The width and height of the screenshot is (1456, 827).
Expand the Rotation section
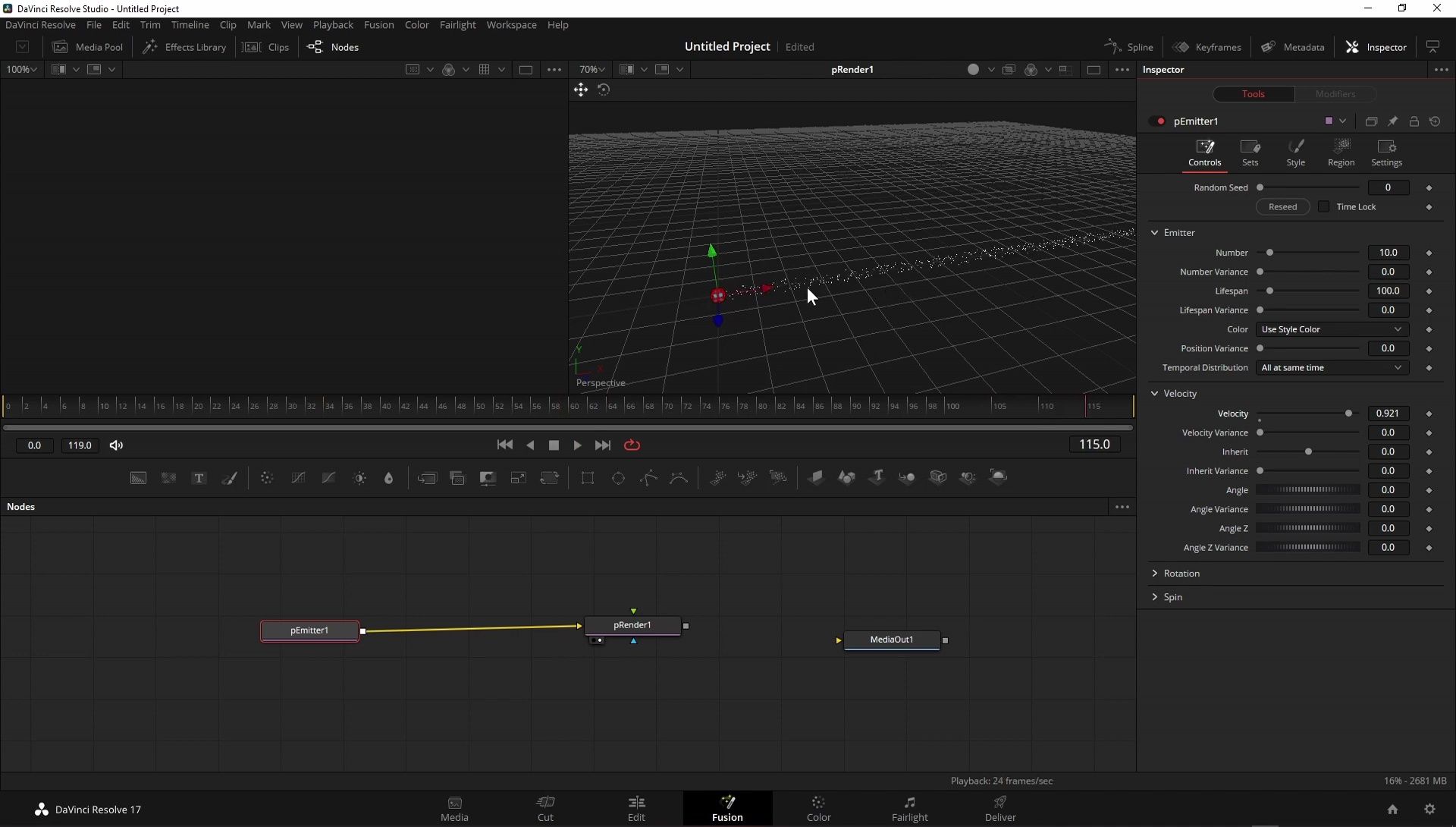point(1155,574)
